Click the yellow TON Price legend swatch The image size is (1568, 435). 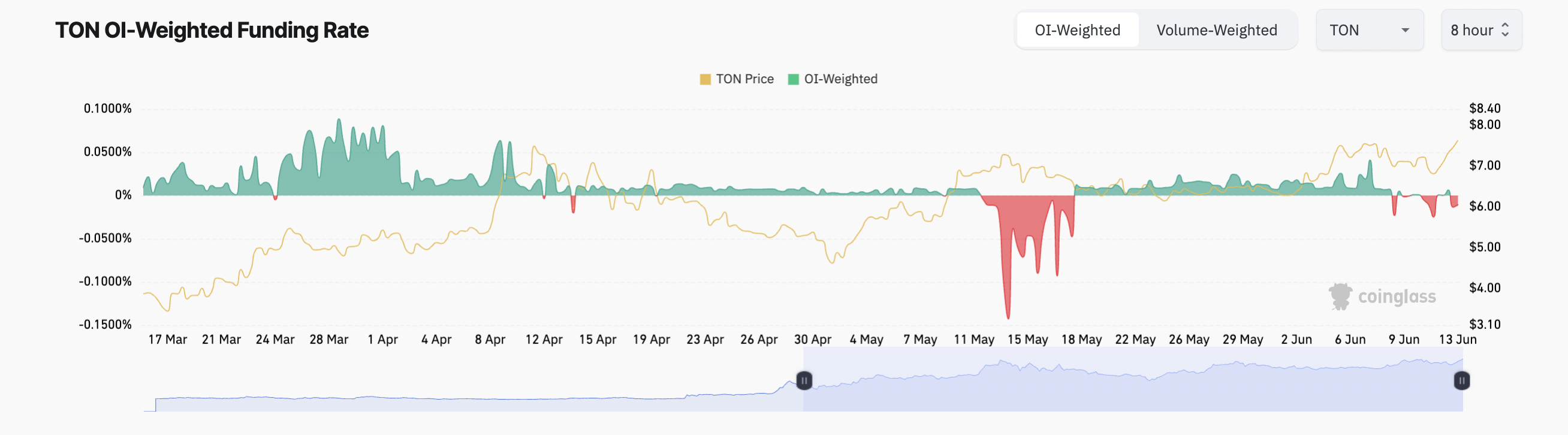(705, 80)
